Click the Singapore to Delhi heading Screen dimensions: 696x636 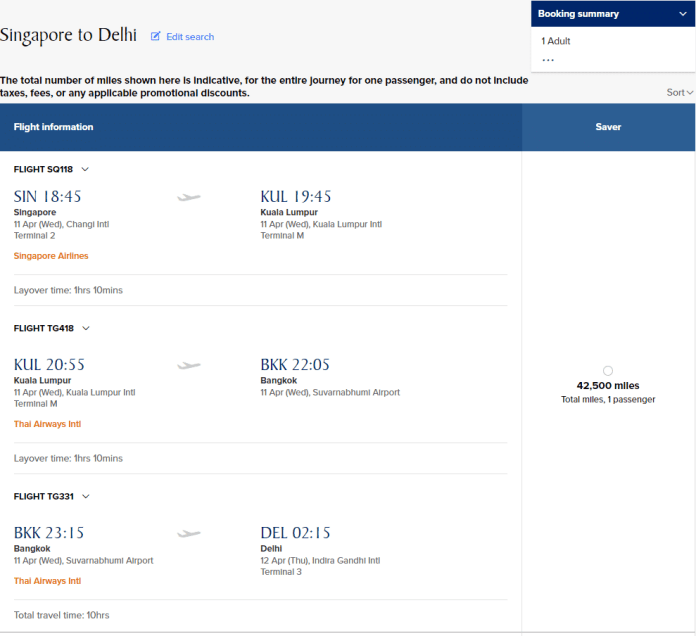coord(68,35)
